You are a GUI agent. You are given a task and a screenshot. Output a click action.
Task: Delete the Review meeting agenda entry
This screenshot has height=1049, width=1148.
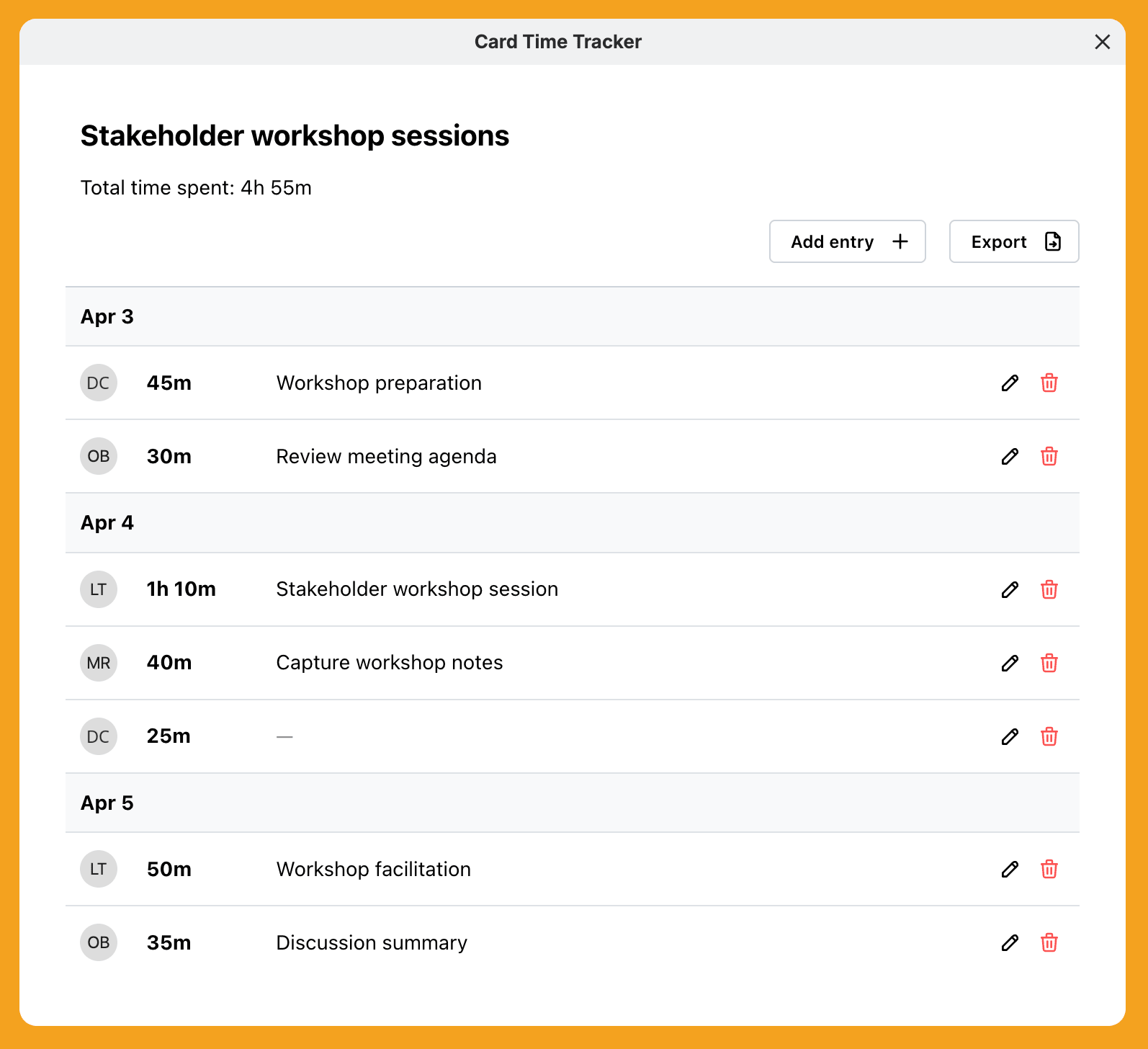pos(1049,457)
